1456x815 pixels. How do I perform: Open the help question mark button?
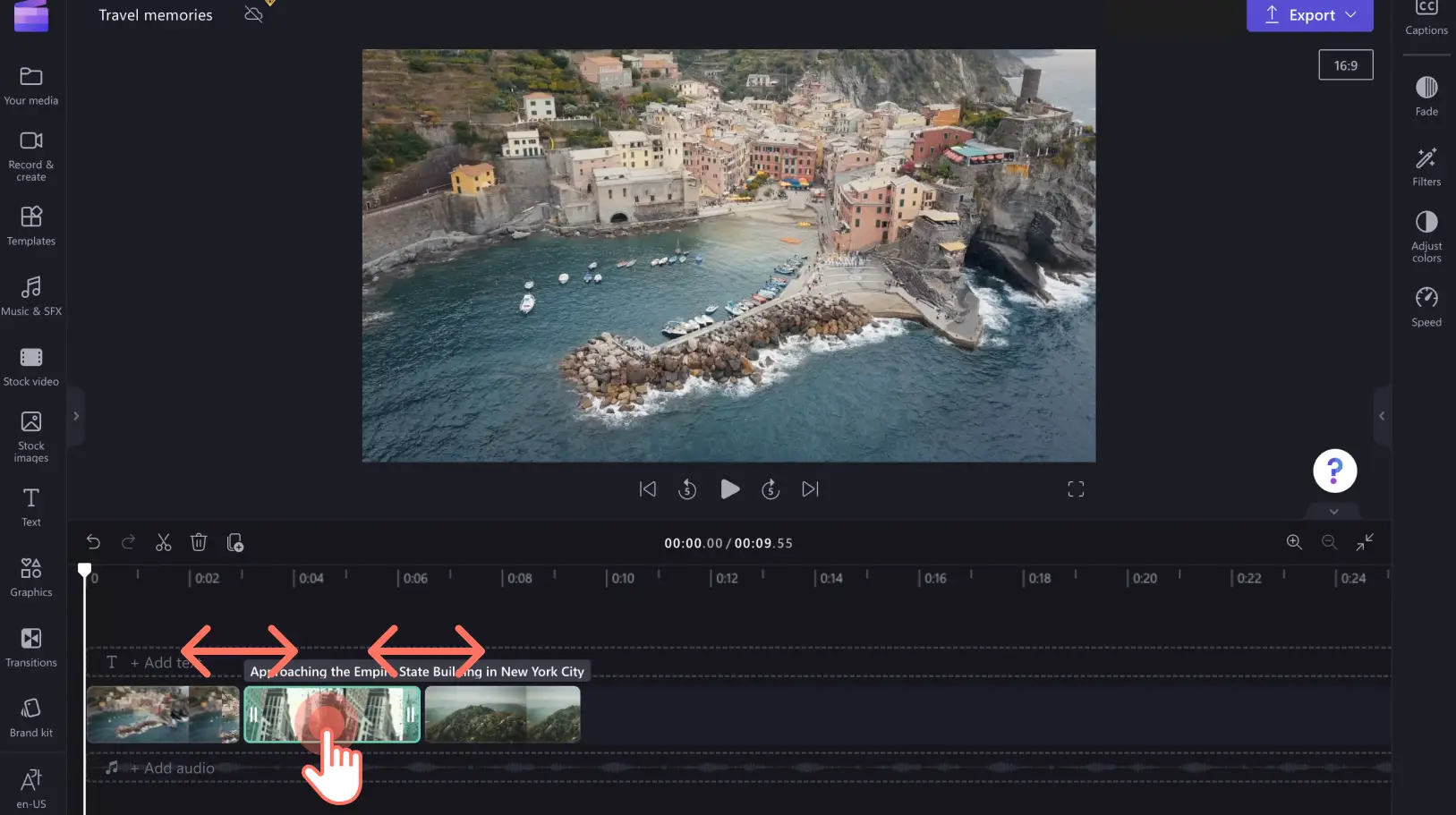click(1334, 471)
